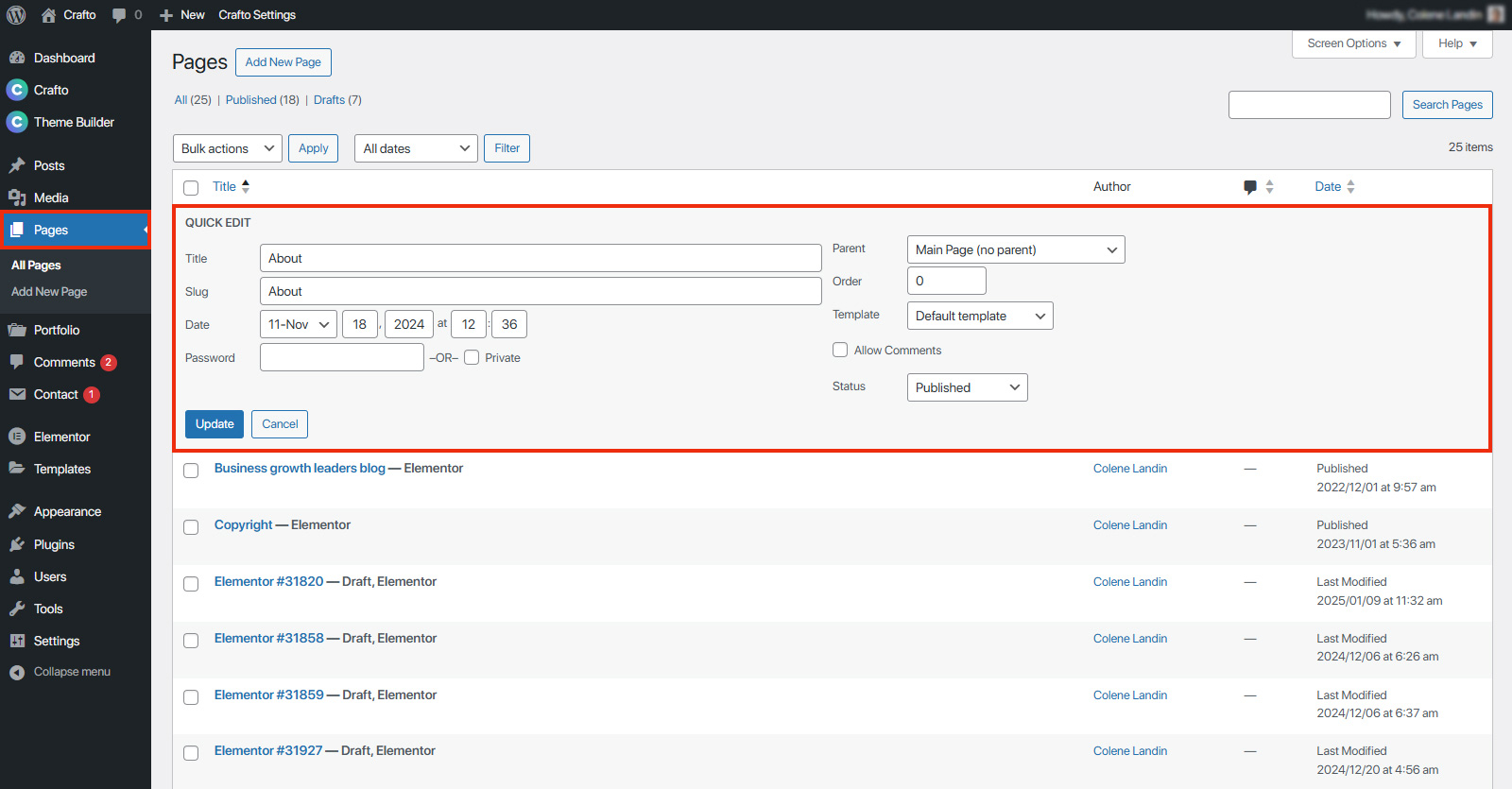Image resolution: width=1512 pixels, height=789 pixels.
Task: Open Dashboard via its gauge icon
Action: click(17, 58)
